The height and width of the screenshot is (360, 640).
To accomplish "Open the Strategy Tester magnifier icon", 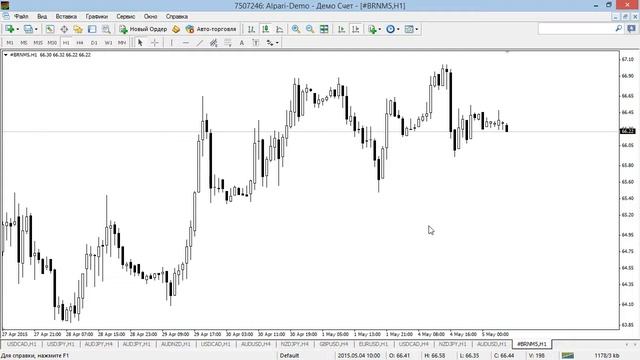I will click(106, 29).
